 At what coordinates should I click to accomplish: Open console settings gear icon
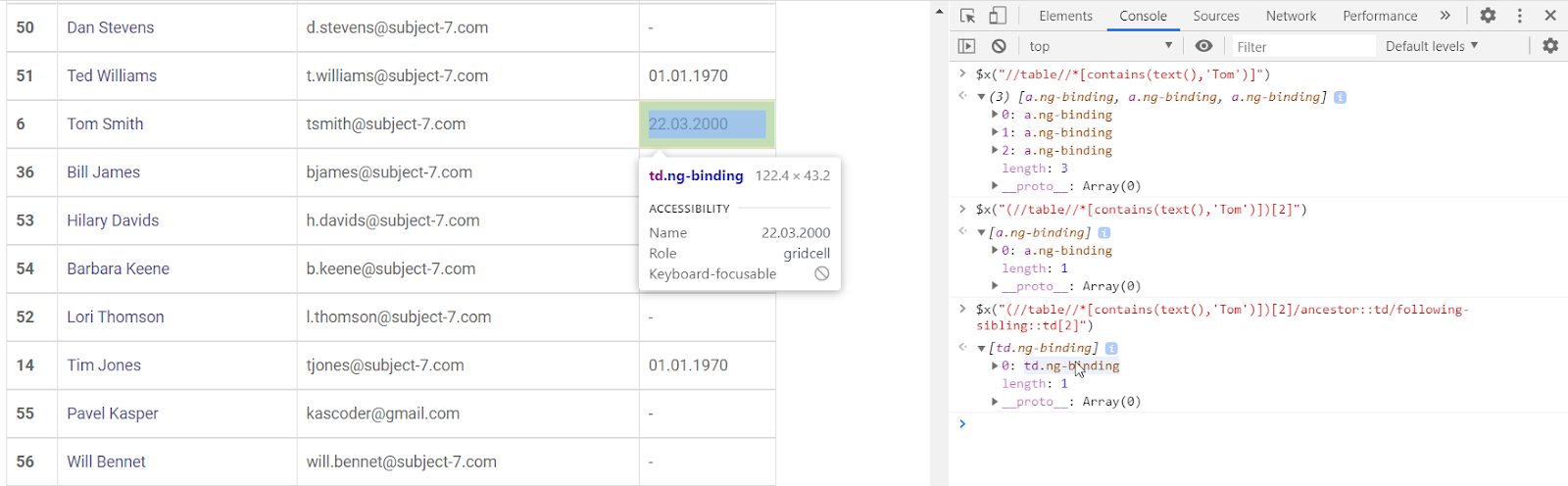point(1550,46)
